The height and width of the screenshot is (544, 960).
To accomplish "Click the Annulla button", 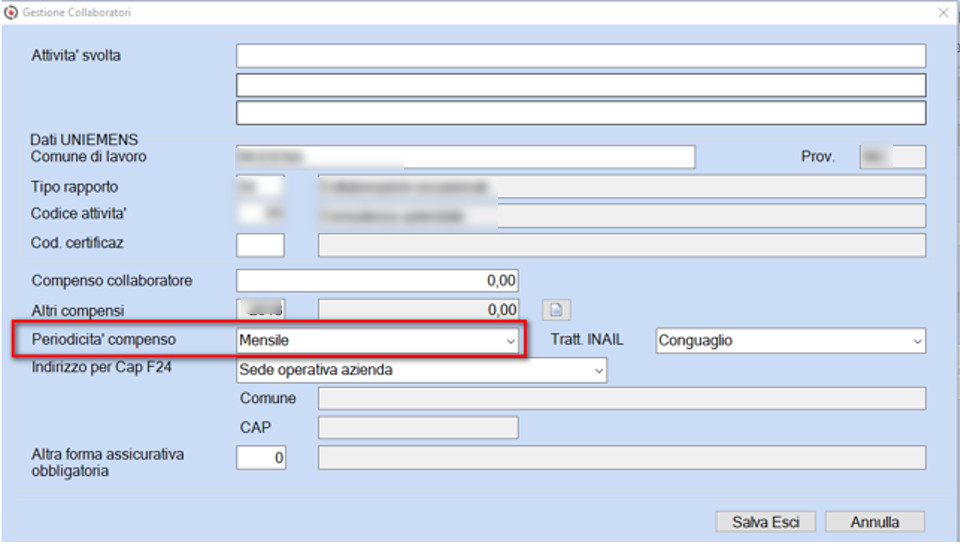I will point(874,522).
